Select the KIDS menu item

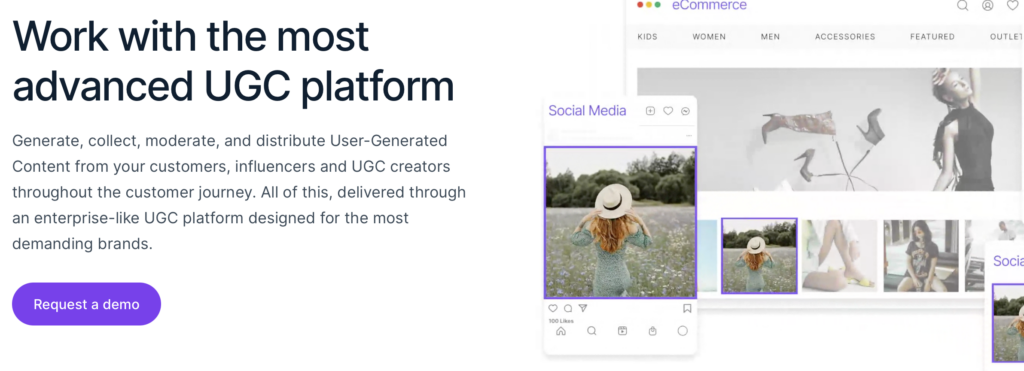pos(647,37)
